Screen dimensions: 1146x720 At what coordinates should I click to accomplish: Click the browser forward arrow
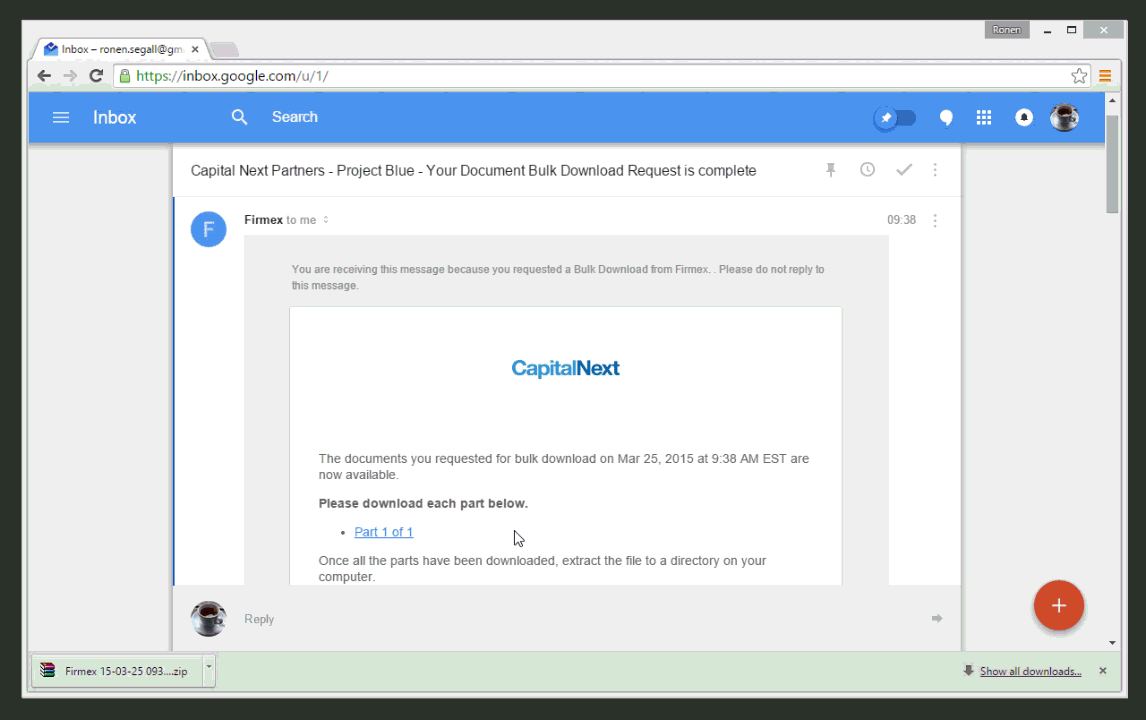pos(70,75)
